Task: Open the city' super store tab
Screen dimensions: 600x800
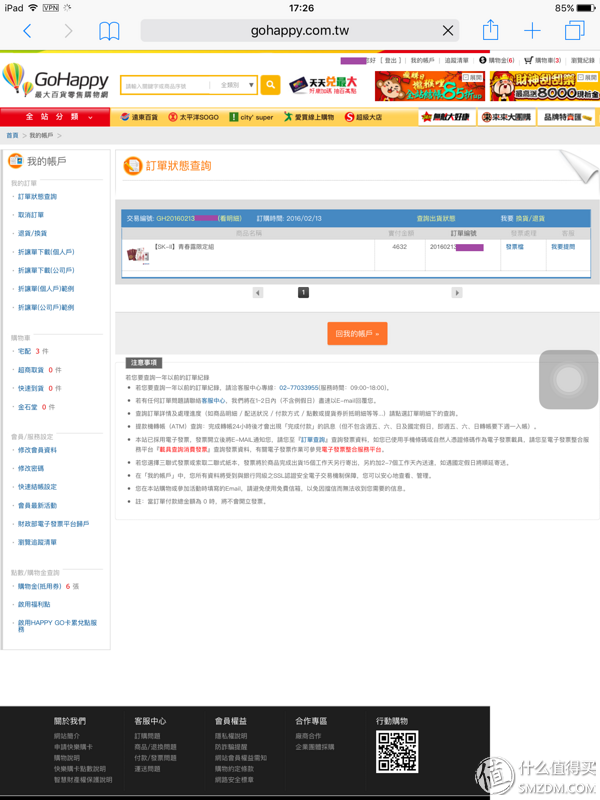Action: point(251,117)
